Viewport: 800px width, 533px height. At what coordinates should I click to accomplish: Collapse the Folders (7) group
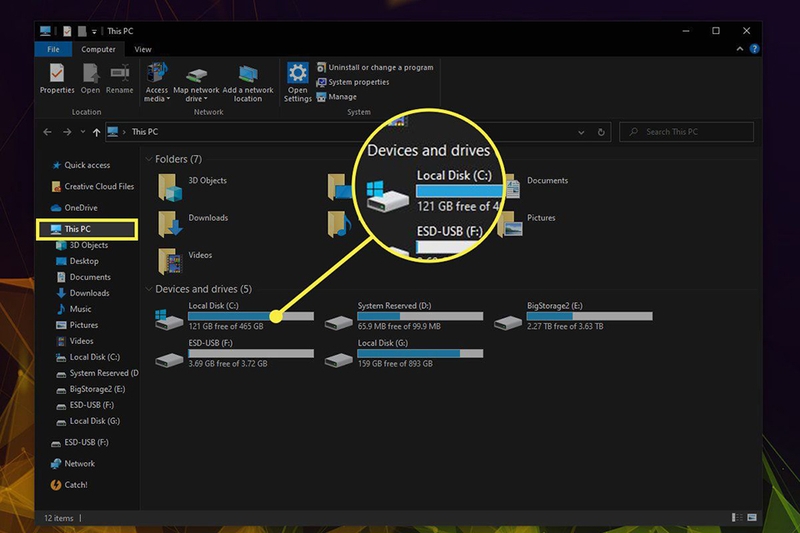click(149, 159)
